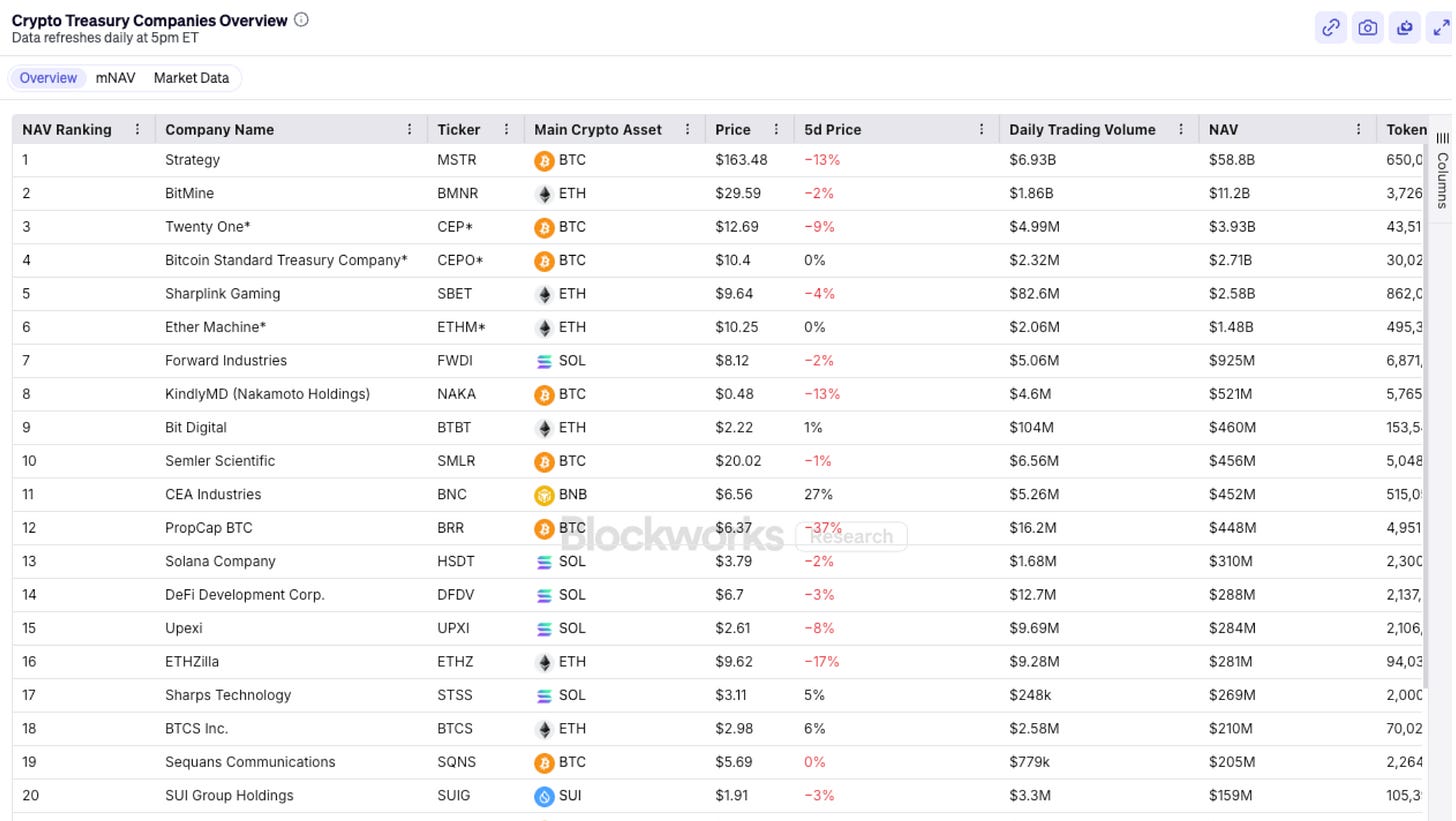This screenshot has height=821, width=1456.
Task: Select company name BitMine
Action: [189, 193]
